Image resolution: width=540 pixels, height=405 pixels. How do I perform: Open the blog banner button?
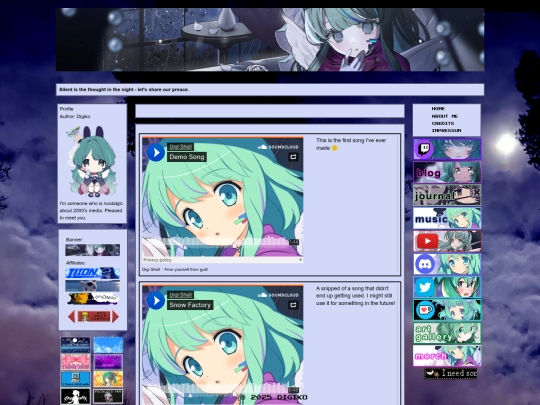[x=447, y=172]
